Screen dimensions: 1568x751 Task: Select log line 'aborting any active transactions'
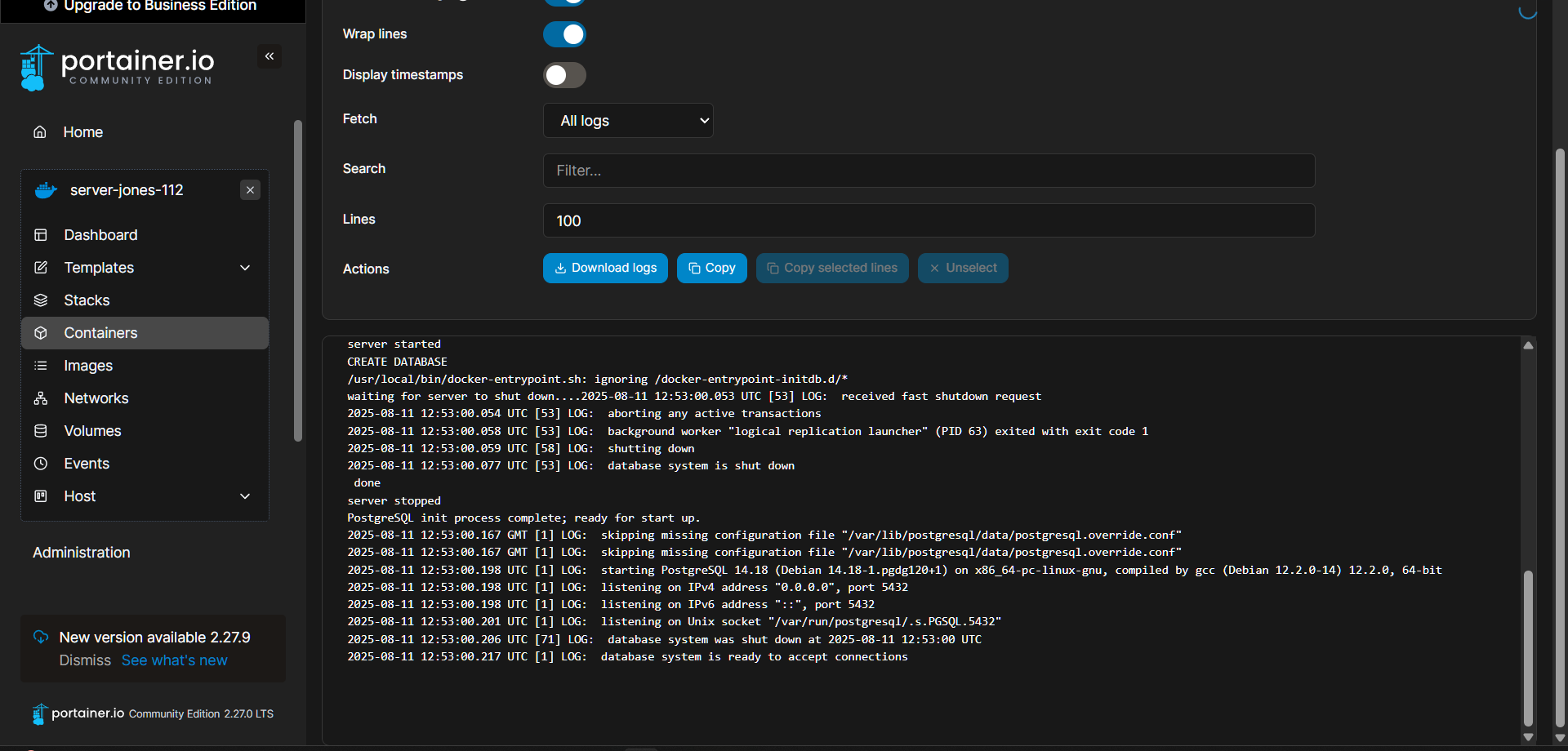584,413
